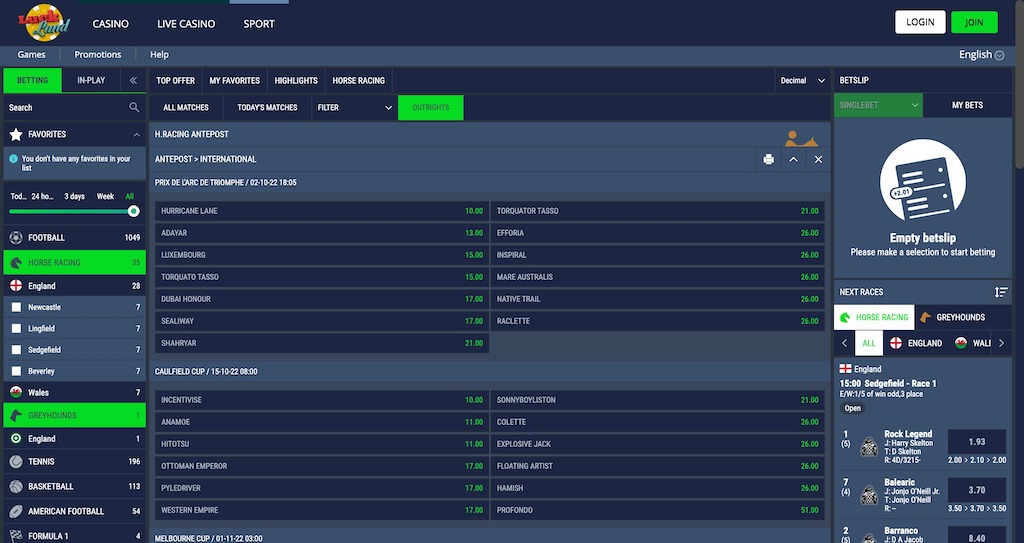Click the horse rider icon in H.Racing Antepost header

pos(801,138)
